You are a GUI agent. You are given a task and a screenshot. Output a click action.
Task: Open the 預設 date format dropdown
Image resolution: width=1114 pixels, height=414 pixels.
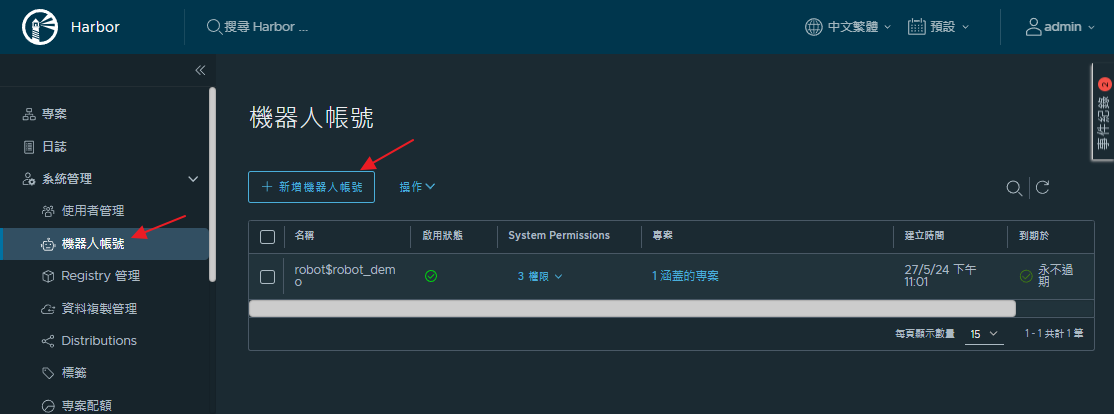point(939,27)
